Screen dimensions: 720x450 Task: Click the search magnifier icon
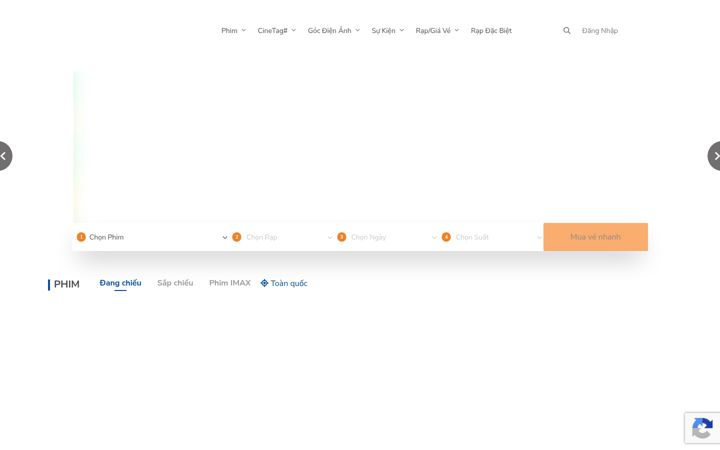[x=567, y=31]
